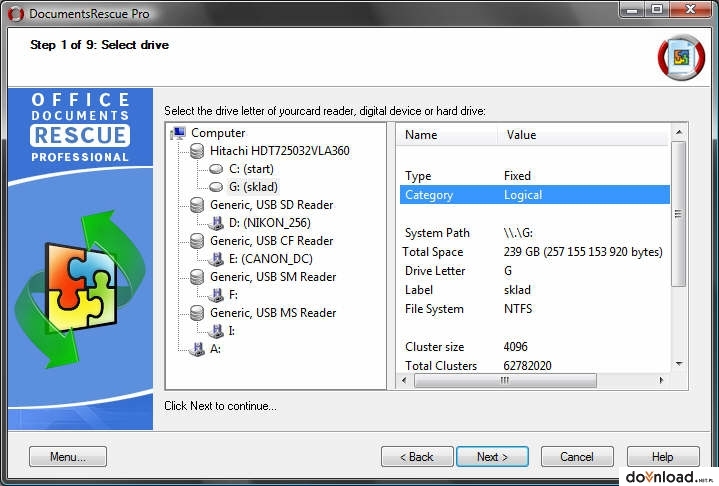Sort properties by Name column header

point(448,135)
